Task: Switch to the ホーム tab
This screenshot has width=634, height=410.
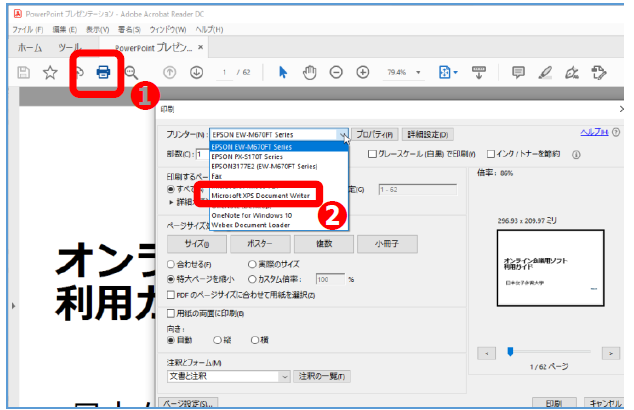Action: [x=30, y=48]
